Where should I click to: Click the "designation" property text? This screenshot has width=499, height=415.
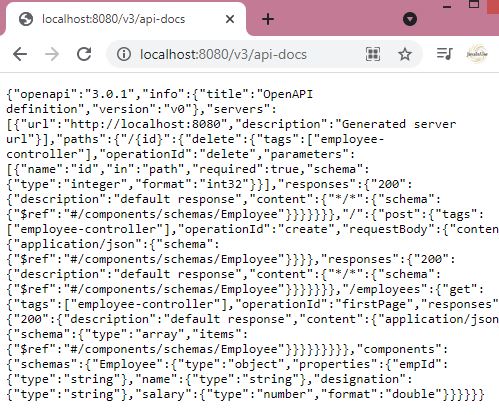tap(360, 379)
